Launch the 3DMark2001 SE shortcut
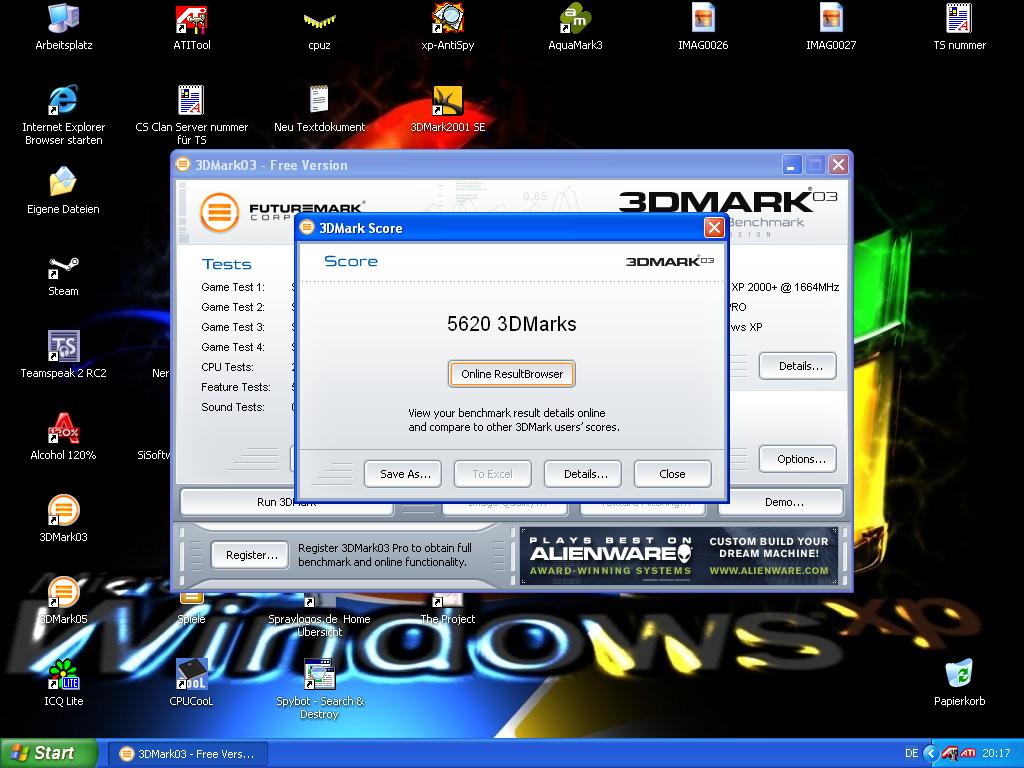 click(x=447, y=108)
